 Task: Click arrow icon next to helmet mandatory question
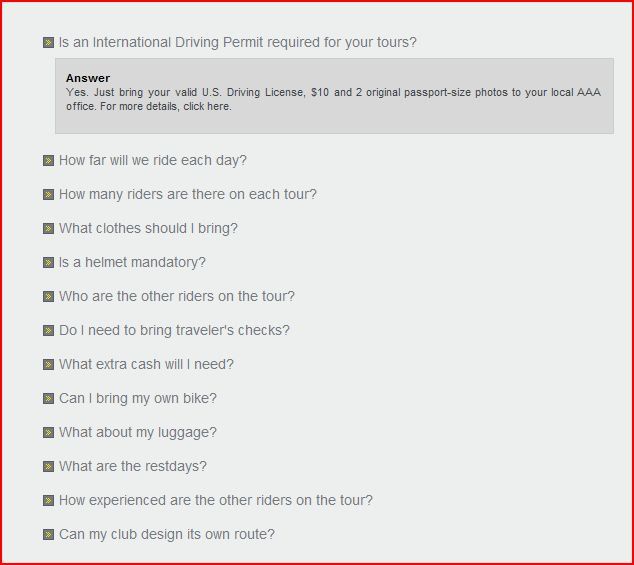coord(48,263)
